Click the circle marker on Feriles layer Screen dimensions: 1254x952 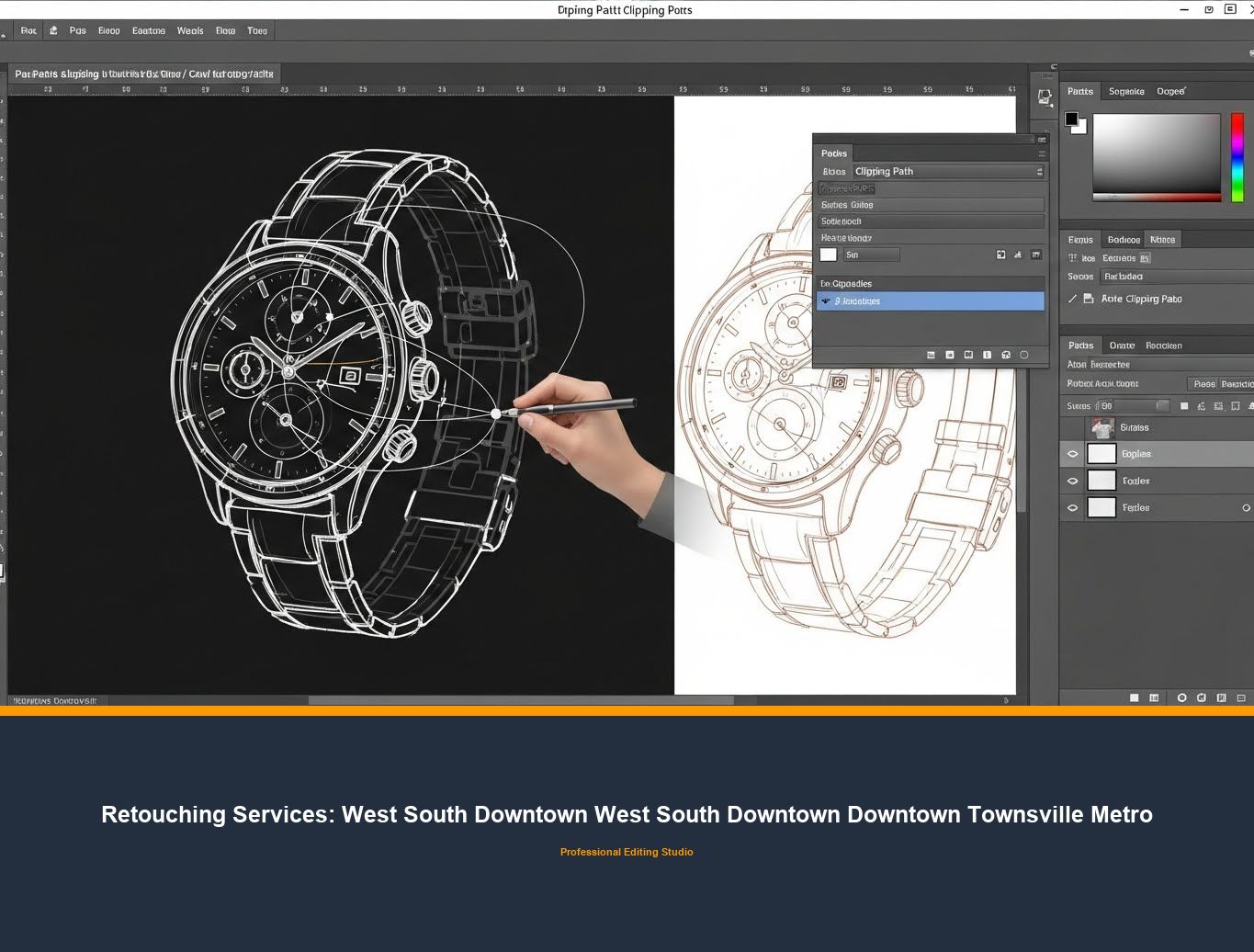click(1246, 507)
